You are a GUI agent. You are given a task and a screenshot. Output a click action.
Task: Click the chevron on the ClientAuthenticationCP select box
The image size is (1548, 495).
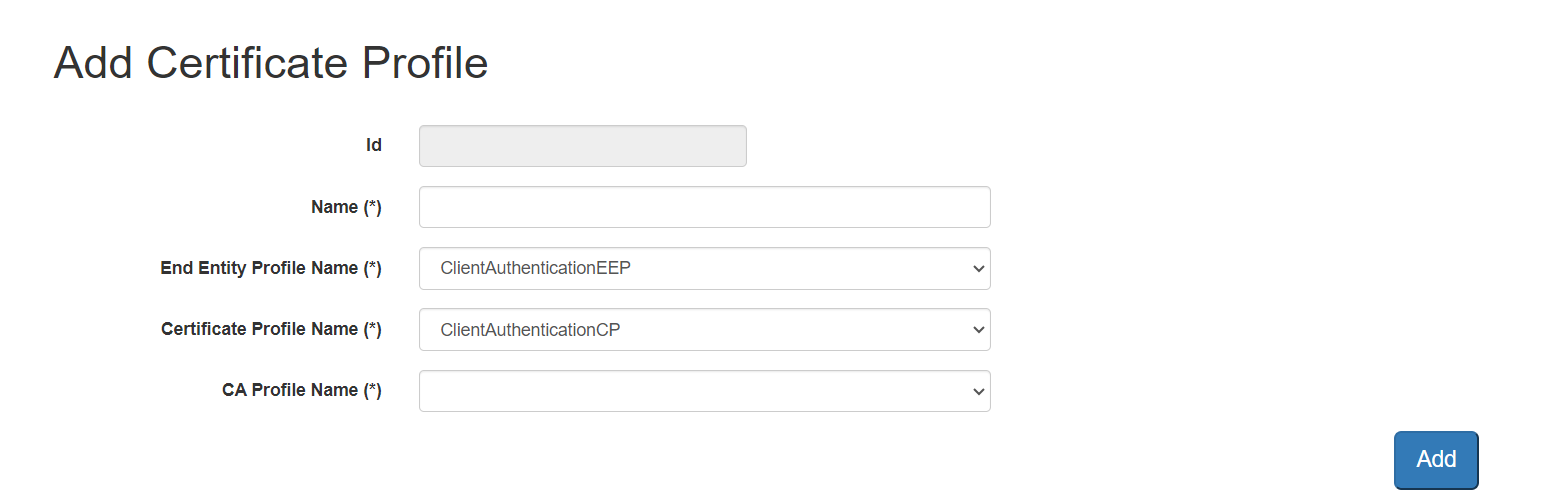pyautogui.click(x=978, y=330)
